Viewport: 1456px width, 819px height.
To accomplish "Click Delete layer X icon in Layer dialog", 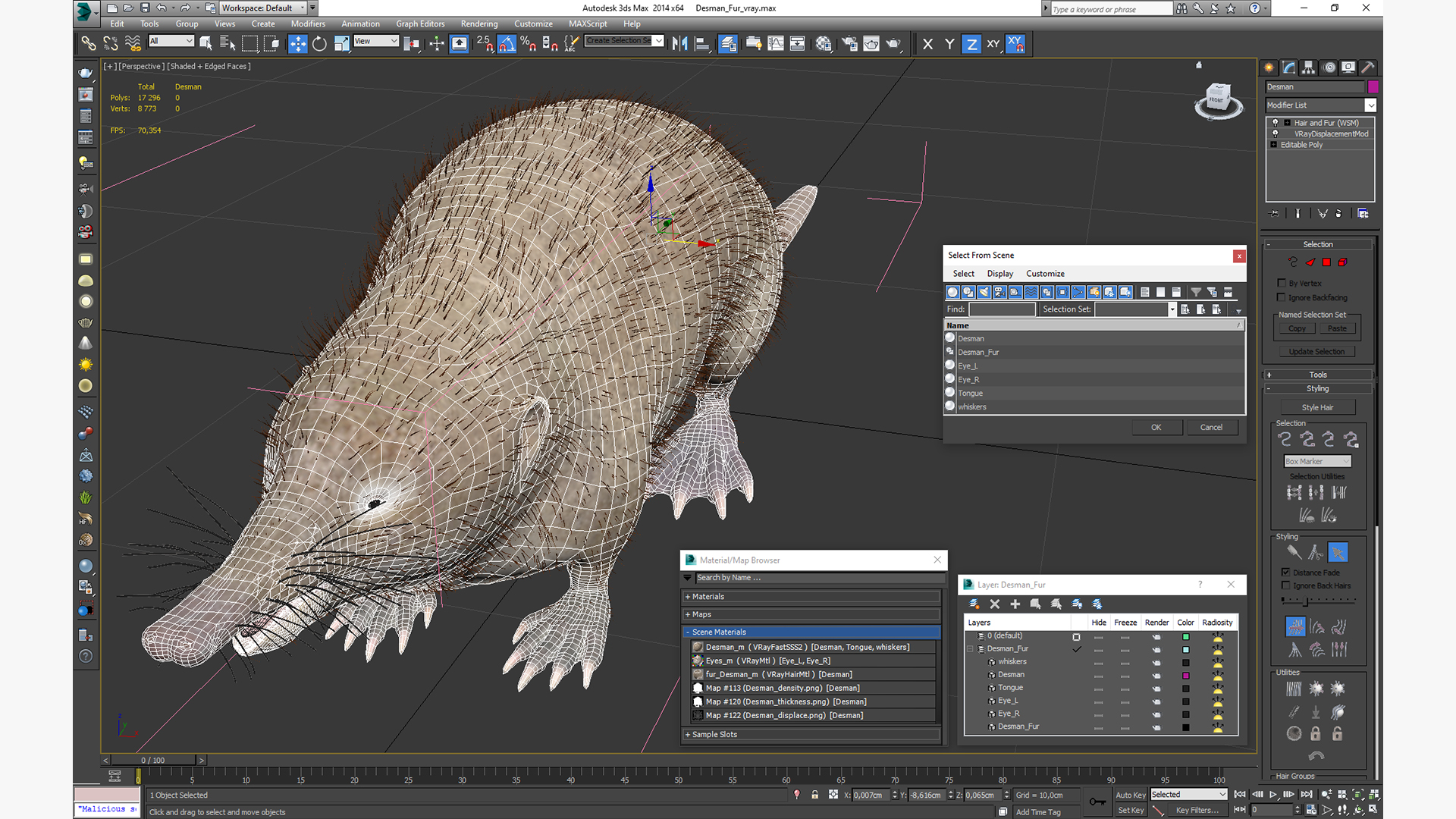I will (995, 604).
